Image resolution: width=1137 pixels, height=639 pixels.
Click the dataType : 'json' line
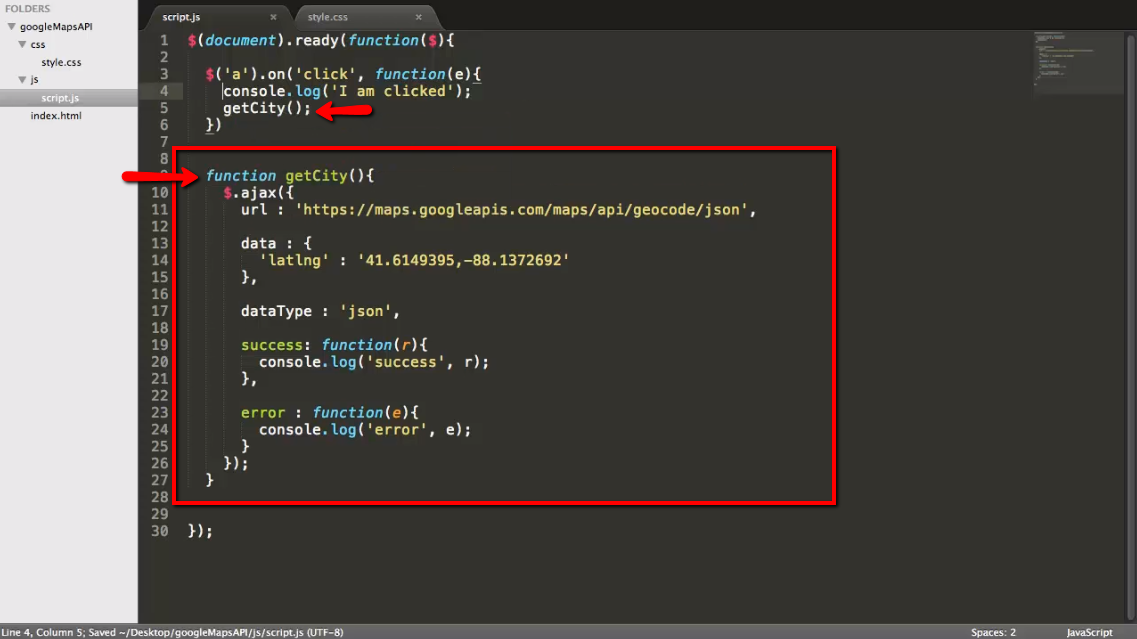pyautogui.click(x=320, y=311)
